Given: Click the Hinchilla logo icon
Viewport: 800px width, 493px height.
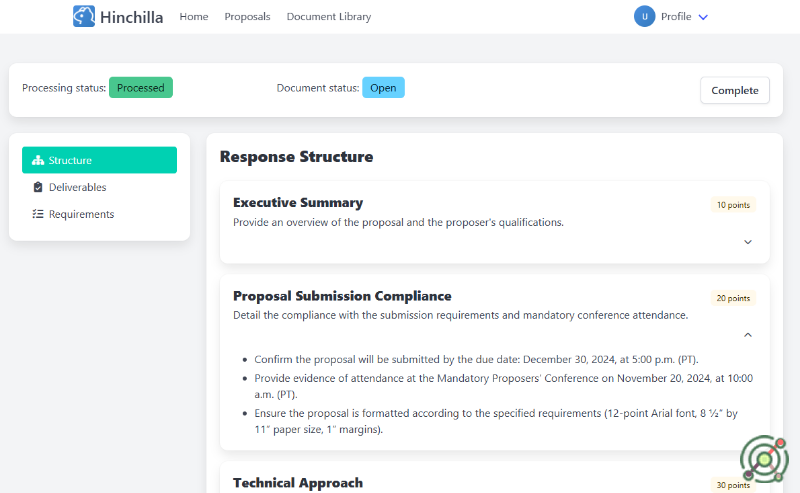Looking at the screenshot, I should click(x=84, y=16).
